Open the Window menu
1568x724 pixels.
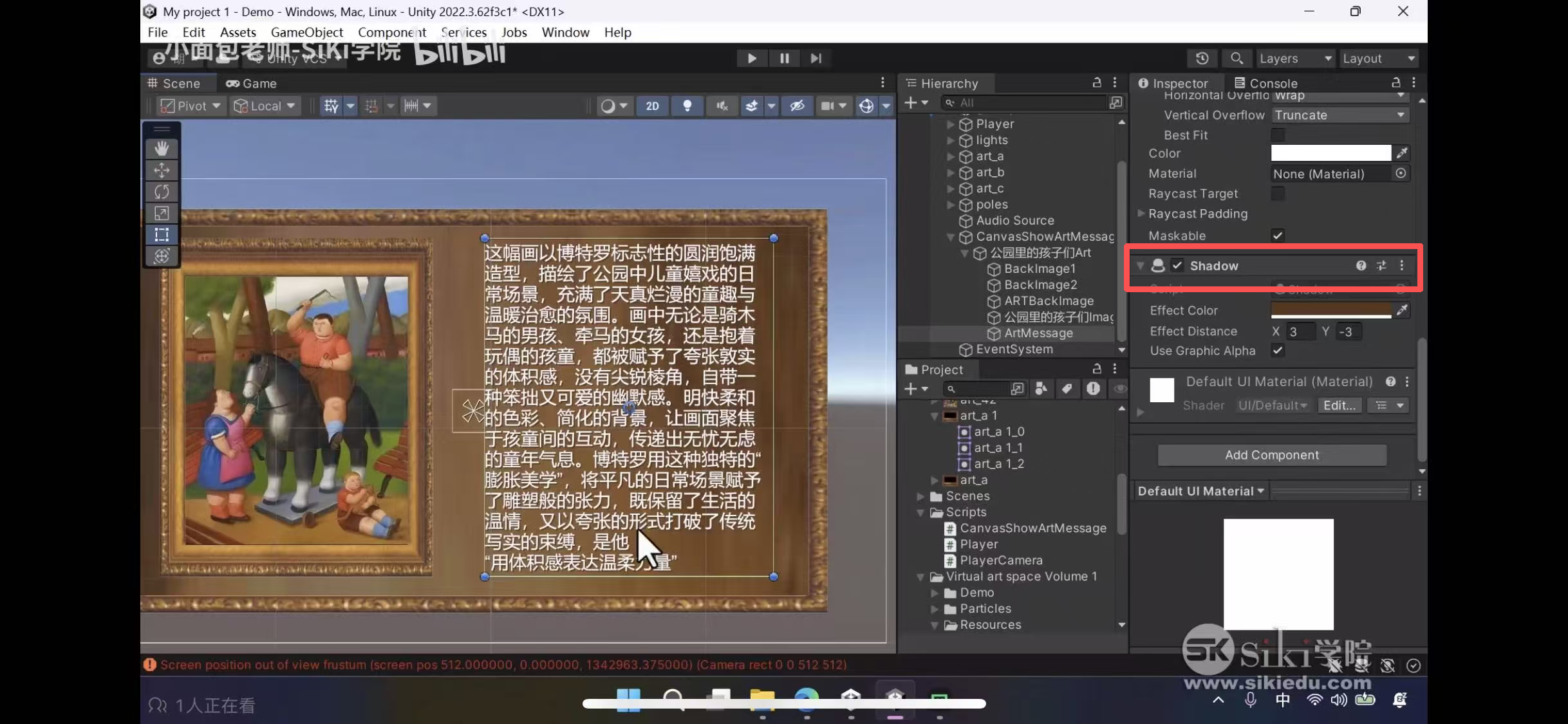tap(565, 32)
